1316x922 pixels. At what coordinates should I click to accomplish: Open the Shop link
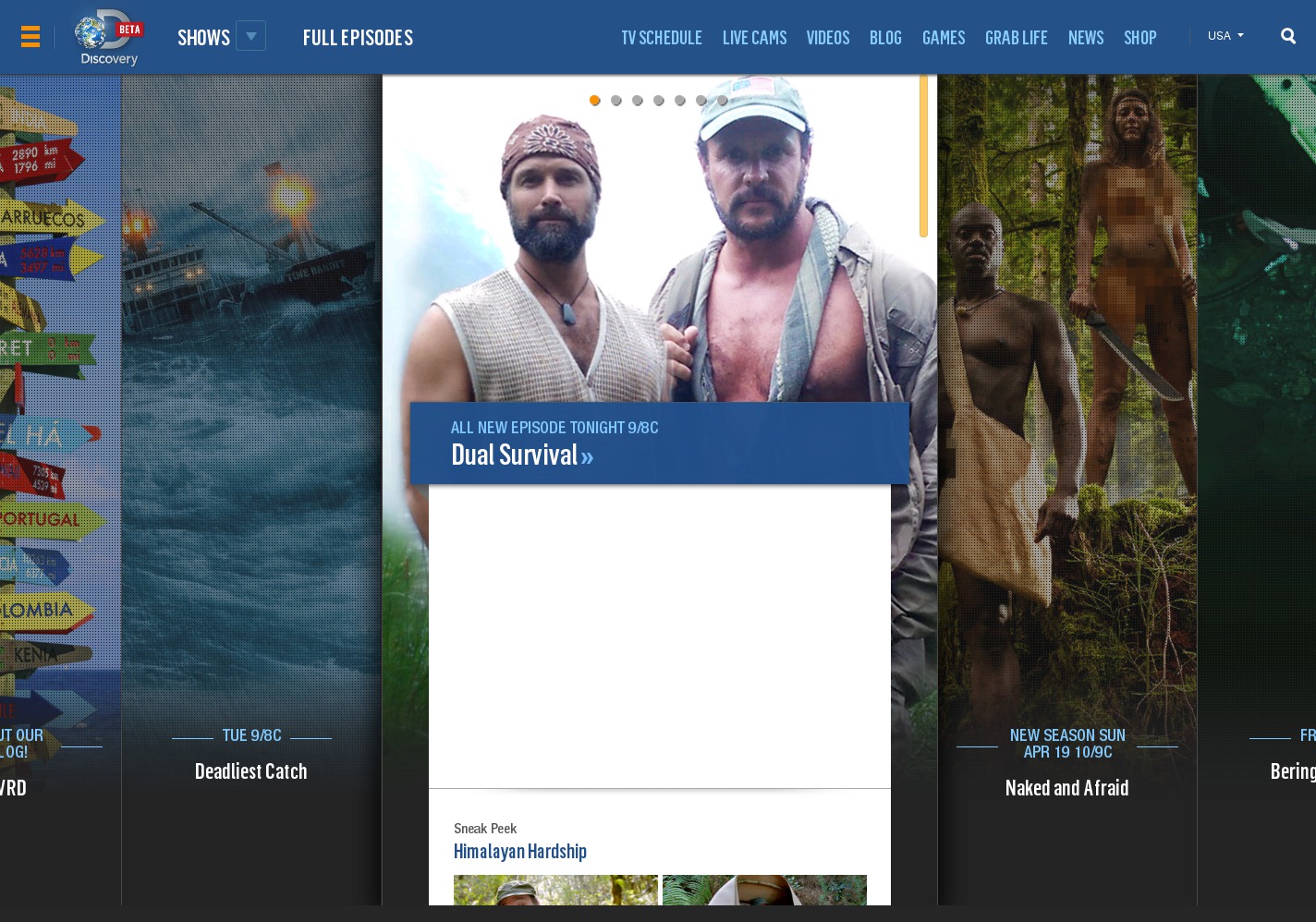[1139, 37]
